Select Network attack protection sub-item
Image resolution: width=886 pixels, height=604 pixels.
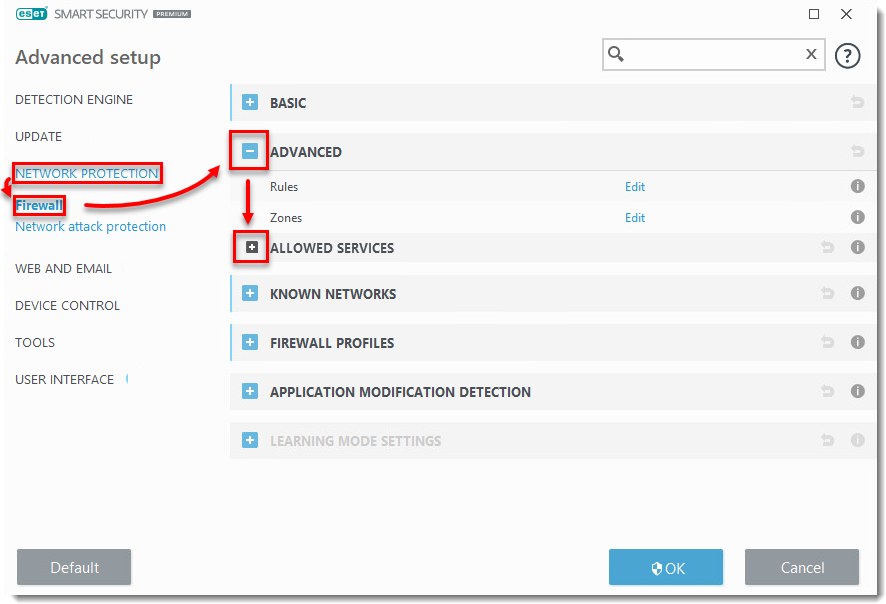pyautogui.click(x=90, y=227)
